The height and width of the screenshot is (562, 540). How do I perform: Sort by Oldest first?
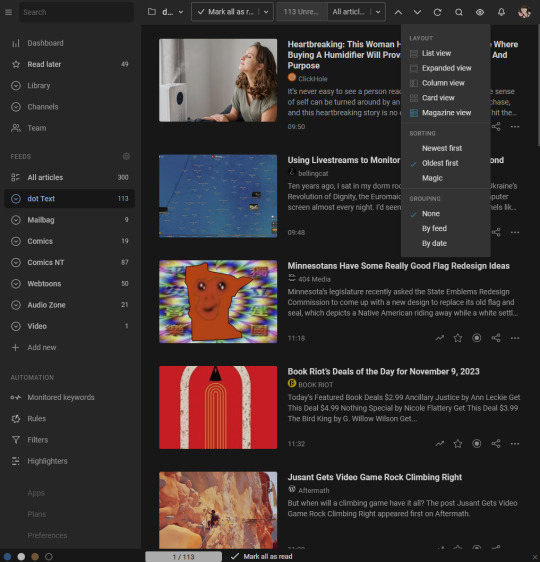tap(445, 163)
